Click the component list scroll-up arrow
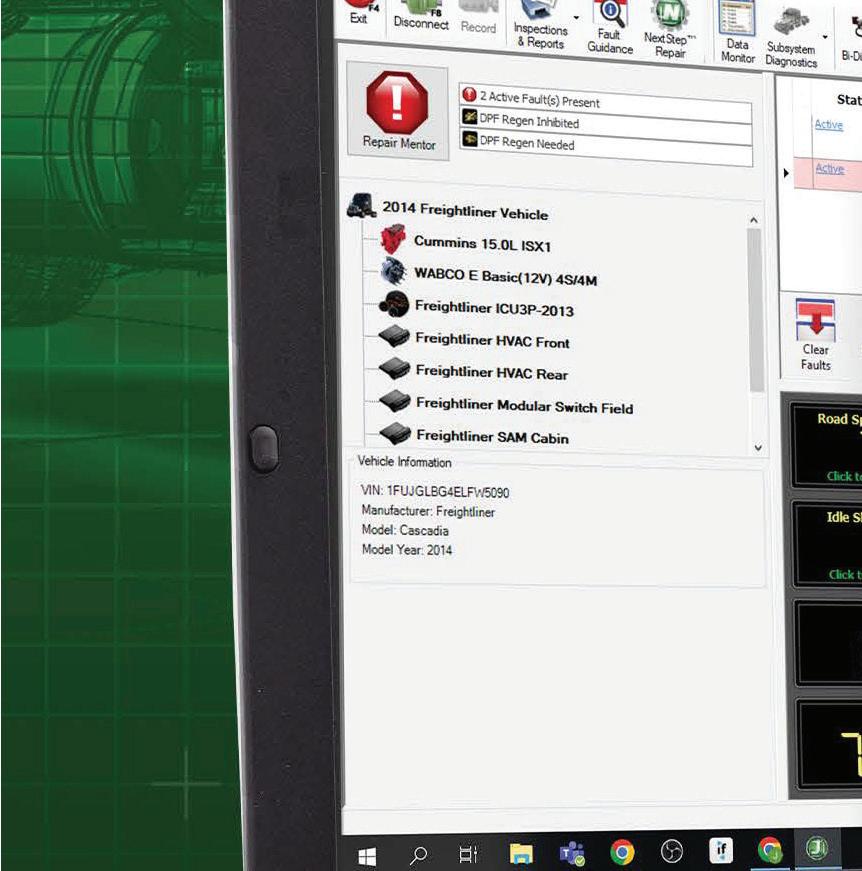862x871 pixels. 754,221
